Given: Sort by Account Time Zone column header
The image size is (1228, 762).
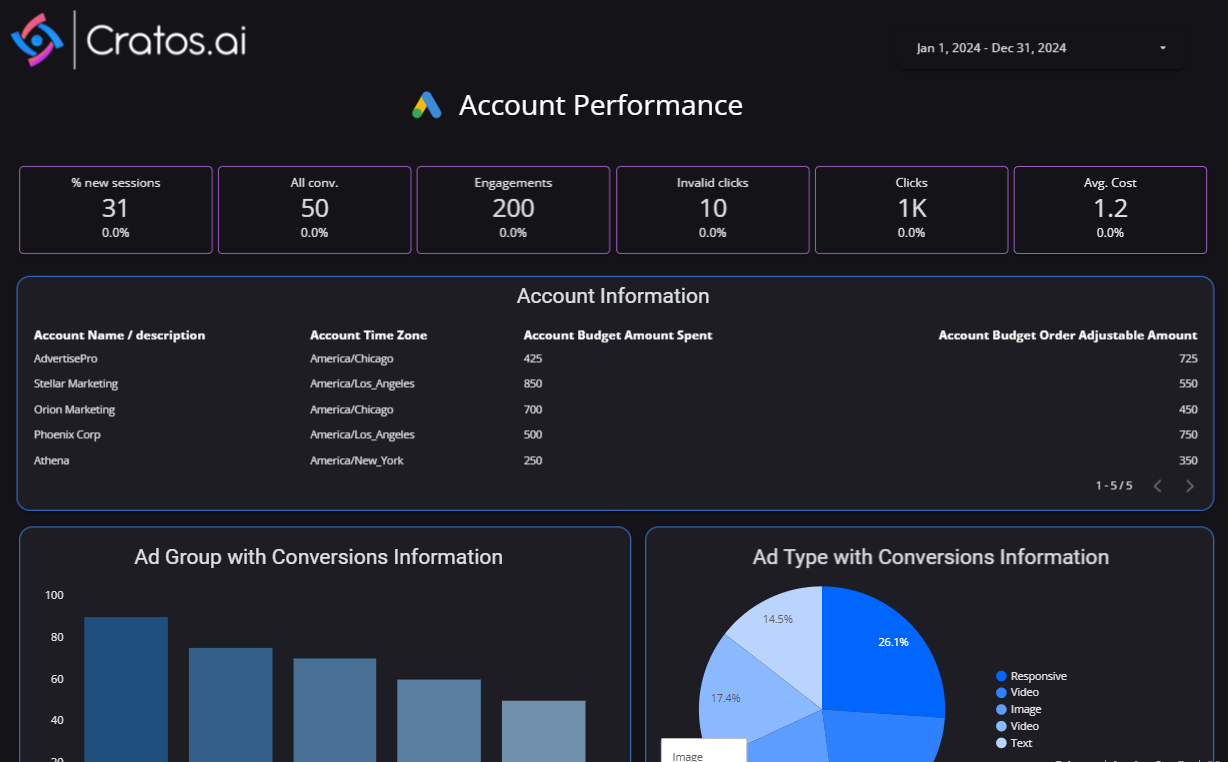Looking at the screenshot, I should (368, 335).
